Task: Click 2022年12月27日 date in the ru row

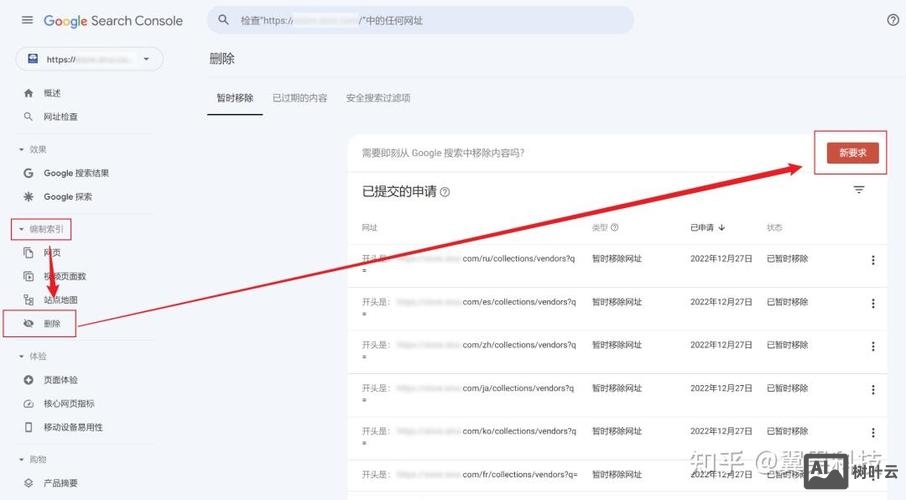Action: click(x=721, y=259)
